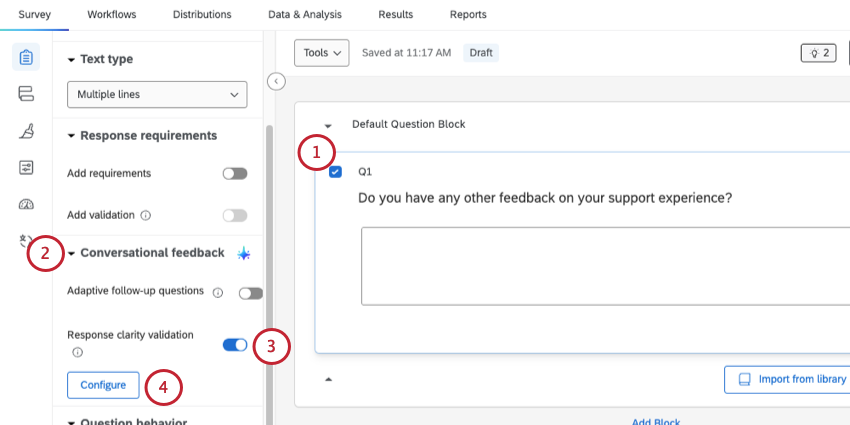The width and height of the screenshot is (850, 425).
Task: Switch to the Data & Analysis tab
Action: pos(305,15)
